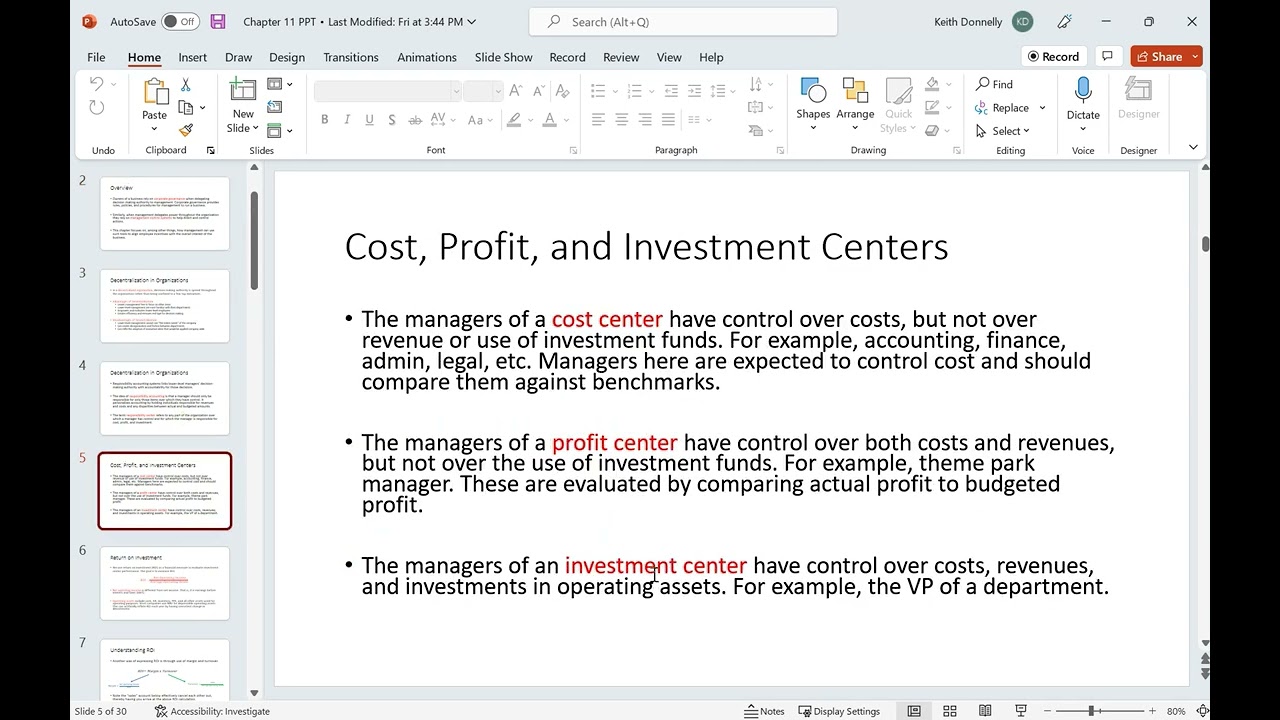Switch to Normal view in status bar
This screenshot has height=720, width=1280.
coord(914,711)
